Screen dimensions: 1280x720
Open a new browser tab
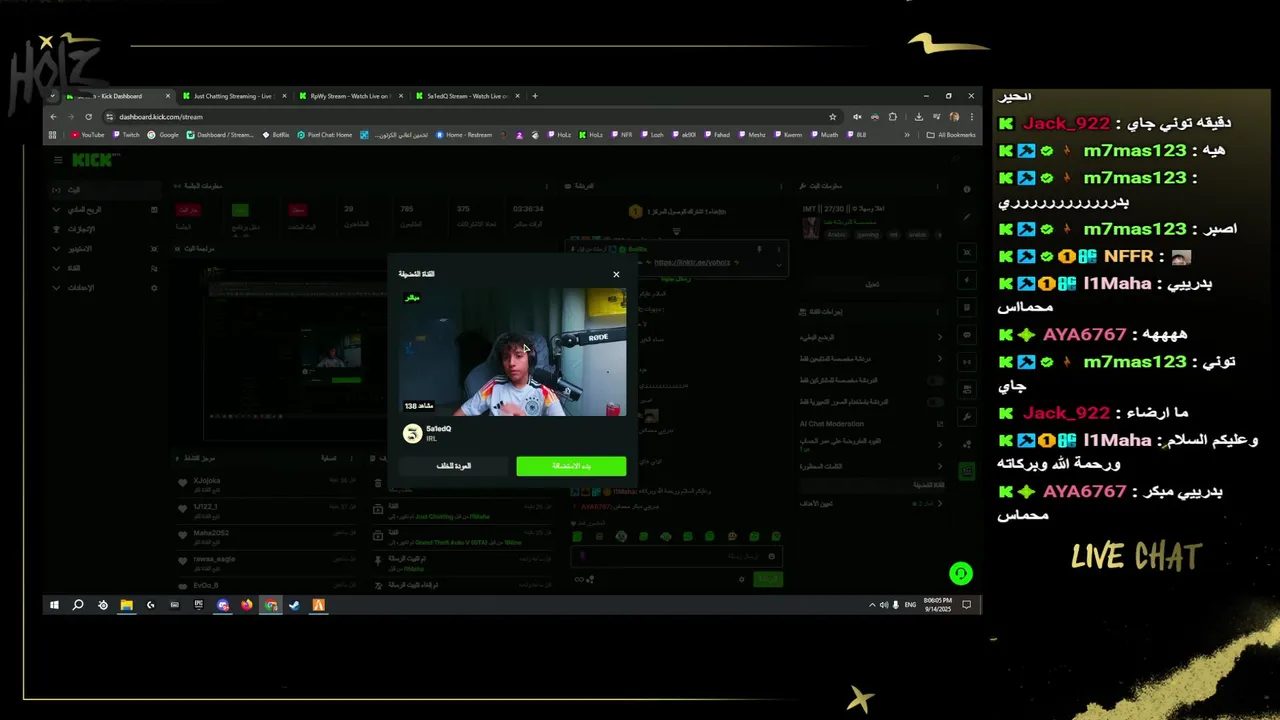(535, 96)
